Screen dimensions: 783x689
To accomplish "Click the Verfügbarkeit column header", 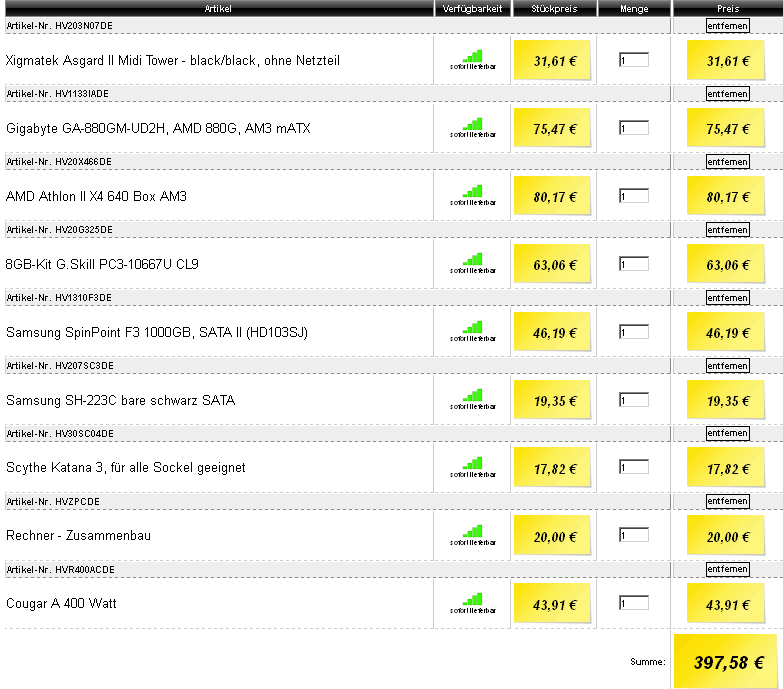I will point(472,8).
